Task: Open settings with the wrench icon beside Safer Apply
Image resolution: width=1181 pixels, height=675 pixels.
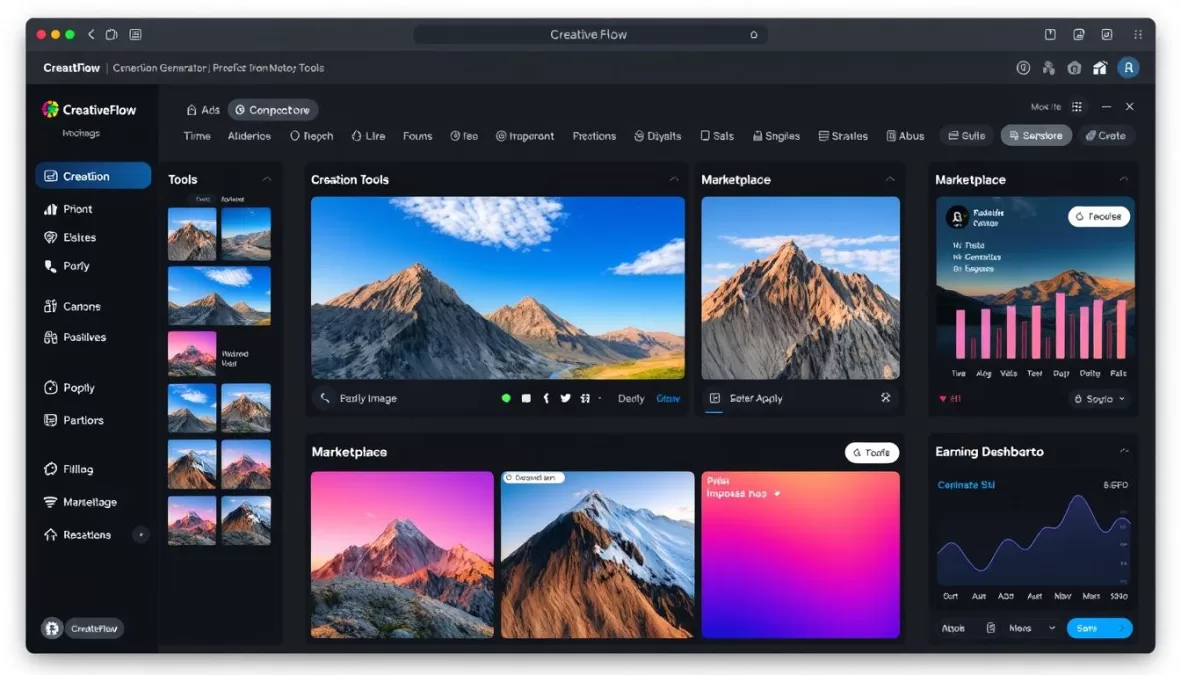Action: 885,397
